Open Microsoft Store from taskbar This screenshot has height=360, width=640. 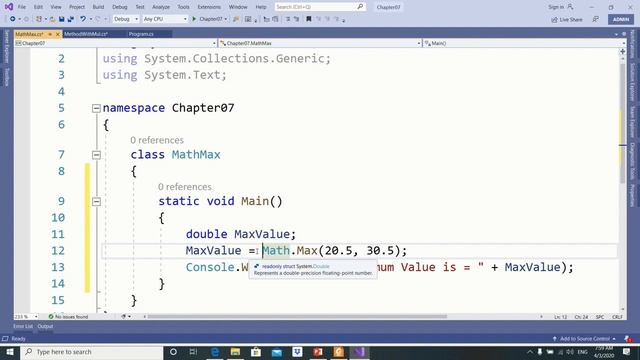(x=256, y=352)
